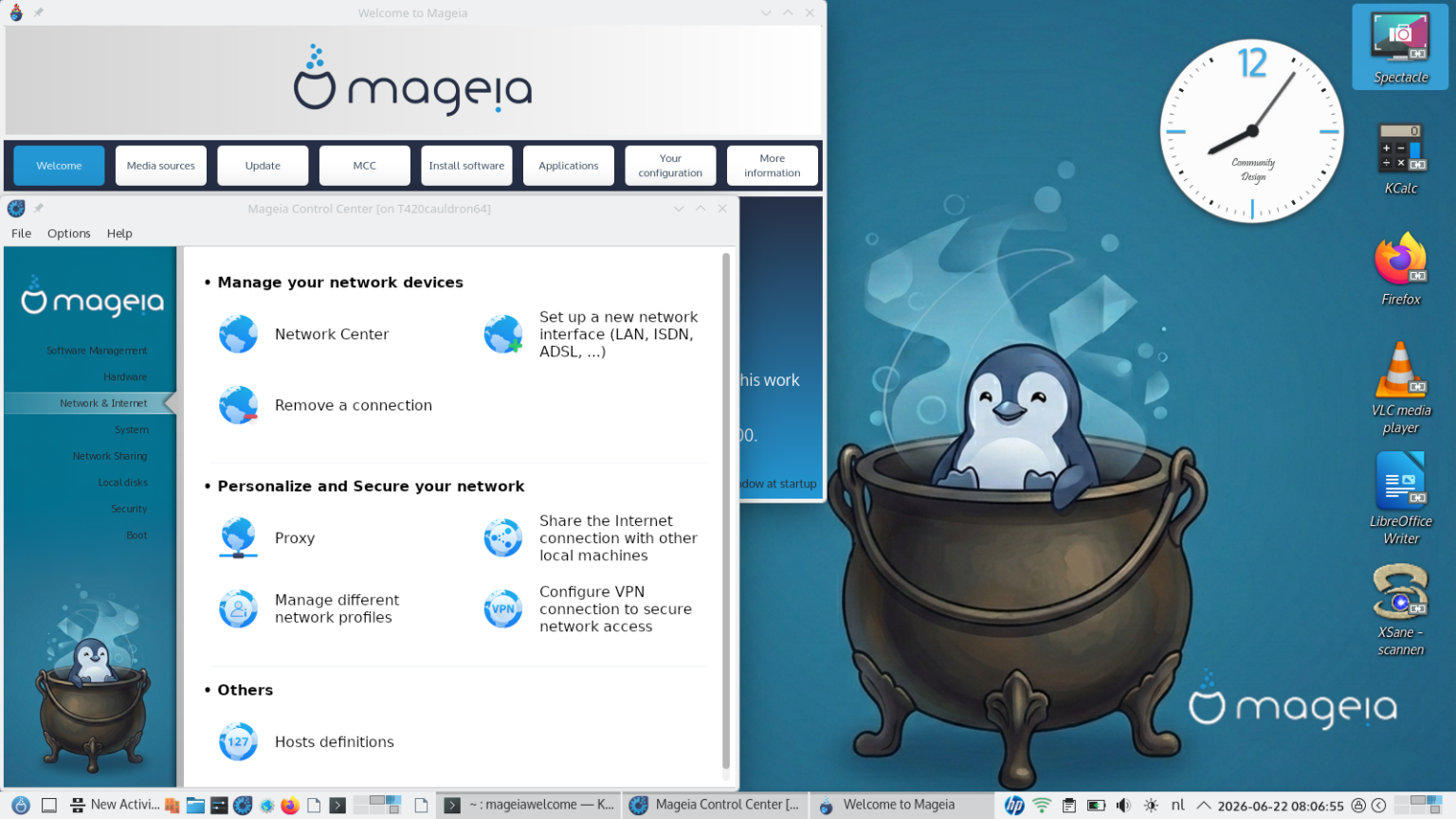Launch Firefox from the desktop

(1400, 269)
